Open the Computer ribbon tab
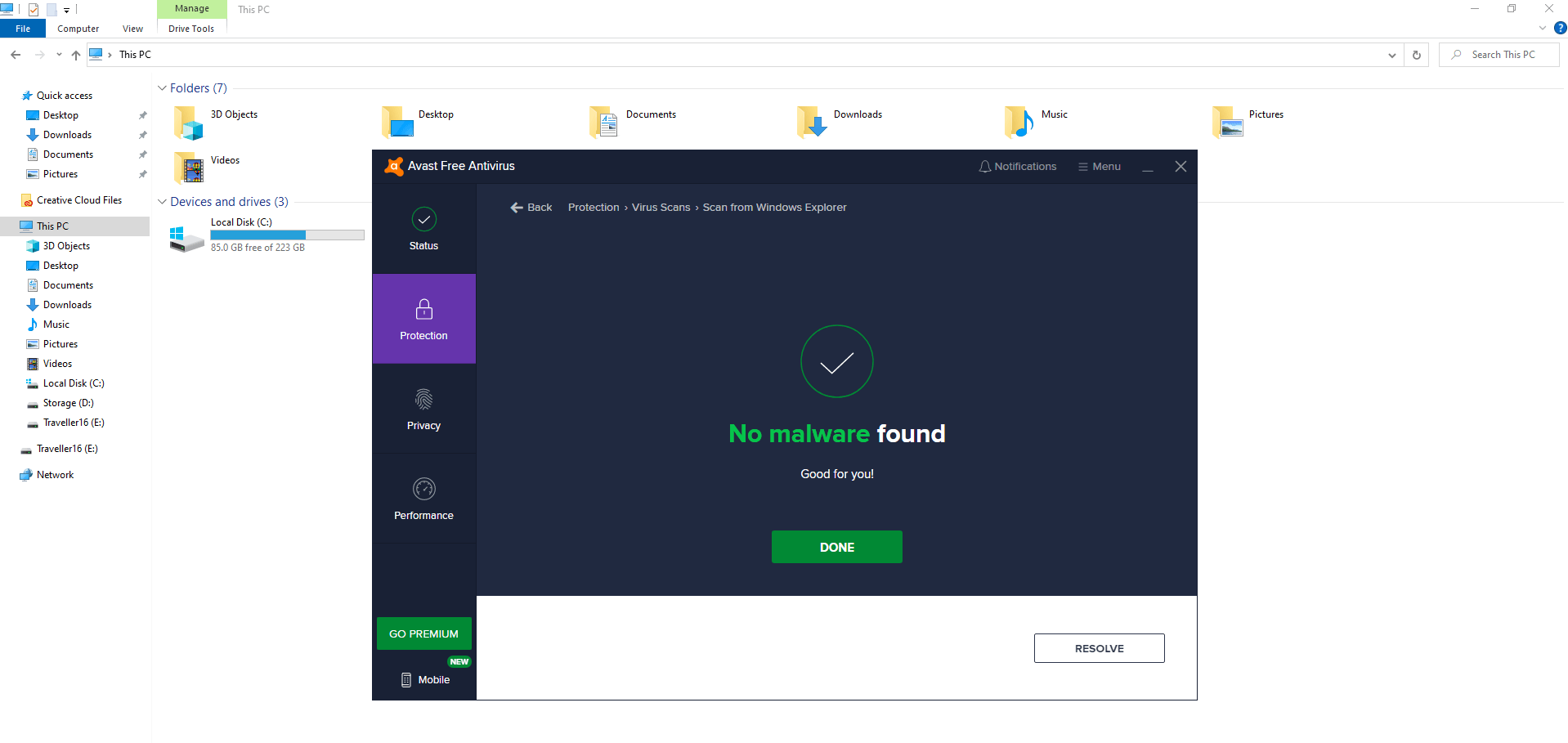 pyautogui.click(x=78, y=29)
